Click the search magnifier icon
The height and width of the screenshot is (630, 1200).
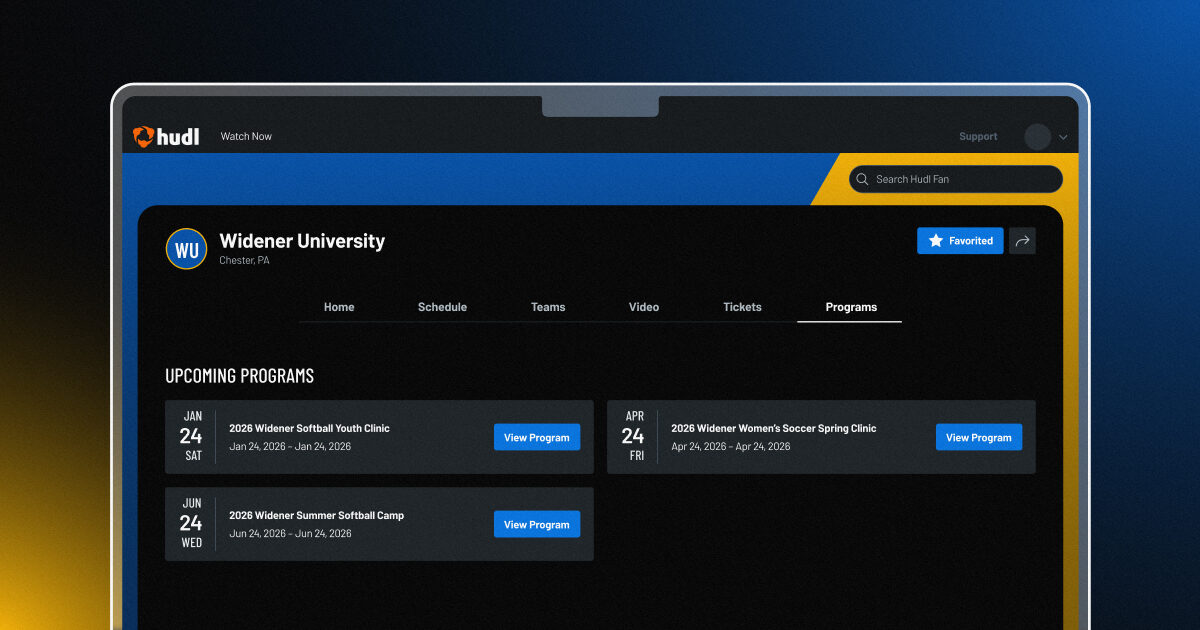(863, 179)
